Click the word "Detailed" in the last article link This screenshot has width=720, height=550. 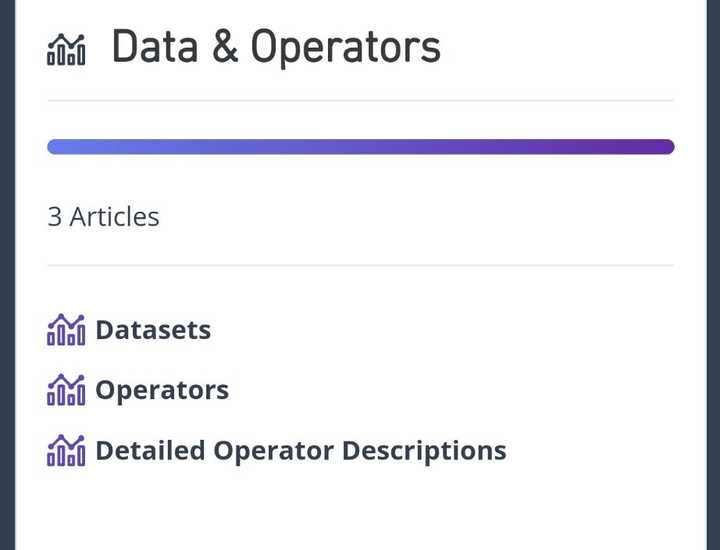tap(150, 450)
